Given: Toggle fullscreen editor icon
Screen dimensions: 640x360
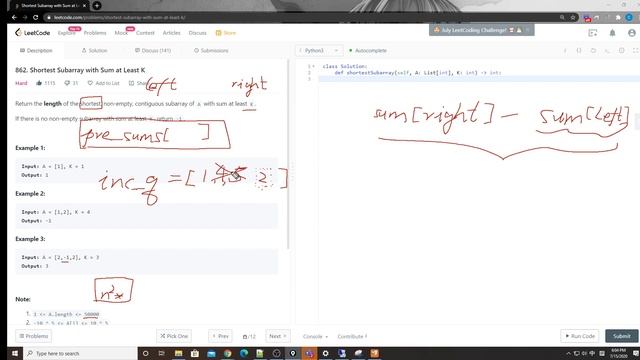Looking at the screenshot, I should click(x=636, y=51).
